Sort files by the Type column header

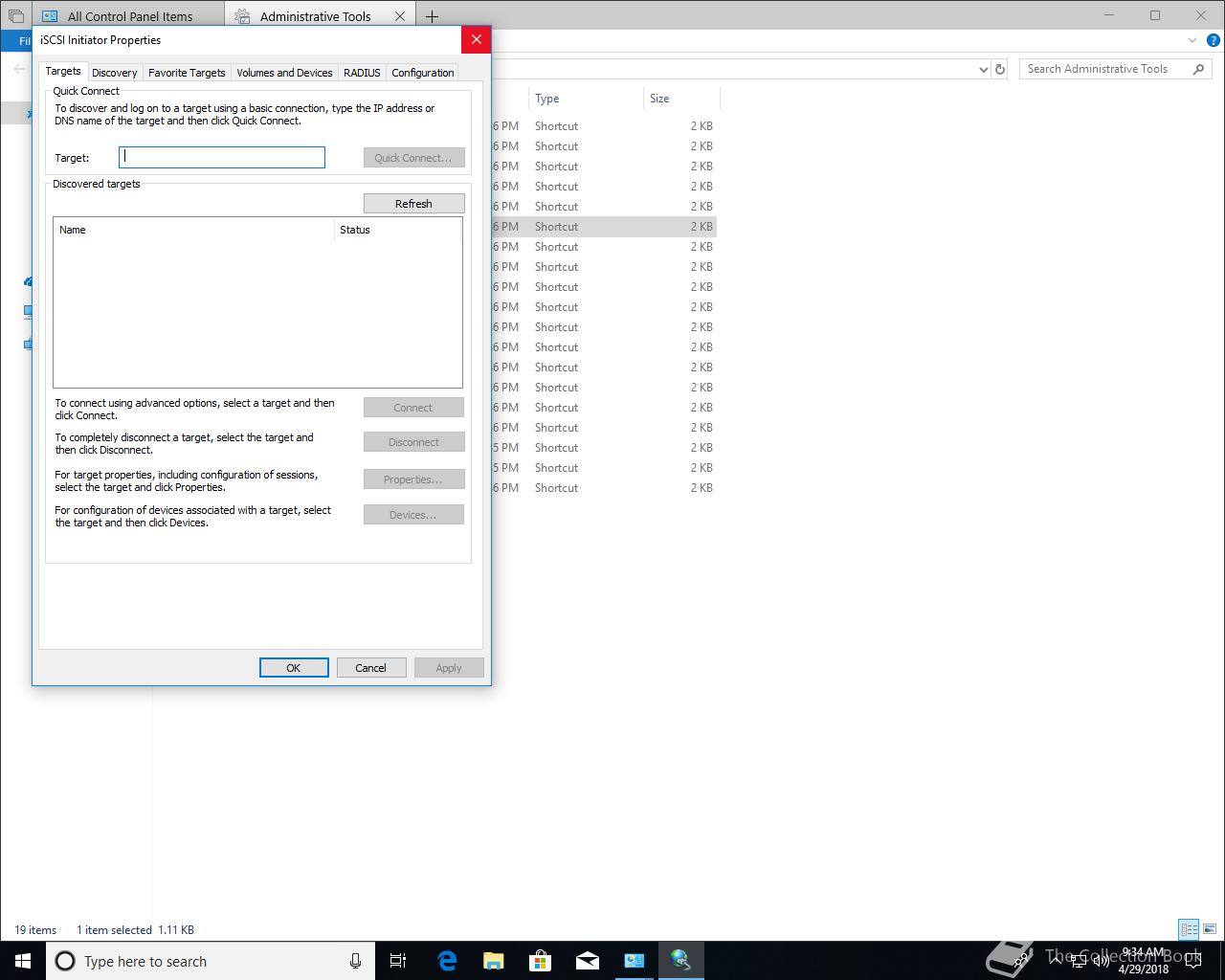[586, 99]
